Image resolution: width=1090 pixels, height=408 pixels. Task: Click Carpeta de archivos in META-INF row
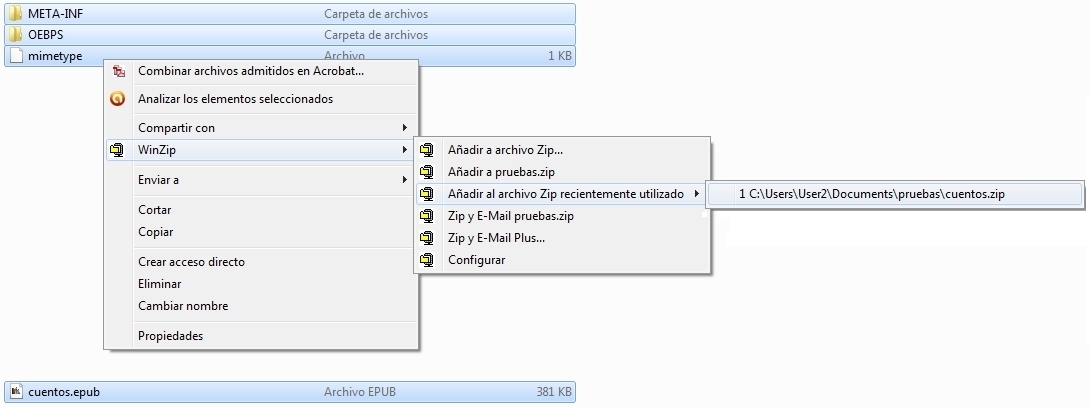[x=376, y=13]
